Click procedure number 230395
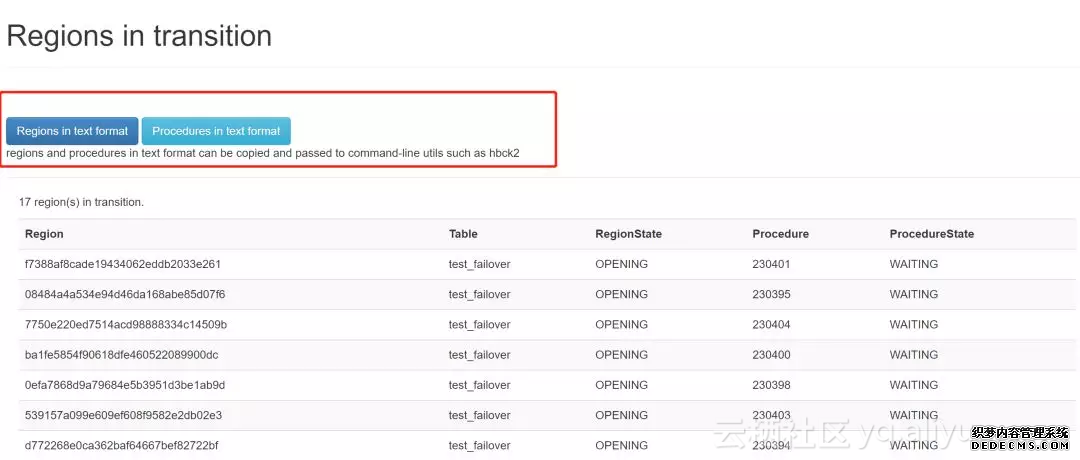Image resolution: width=1080 pixels, height=460 pixels. (771, 295)
